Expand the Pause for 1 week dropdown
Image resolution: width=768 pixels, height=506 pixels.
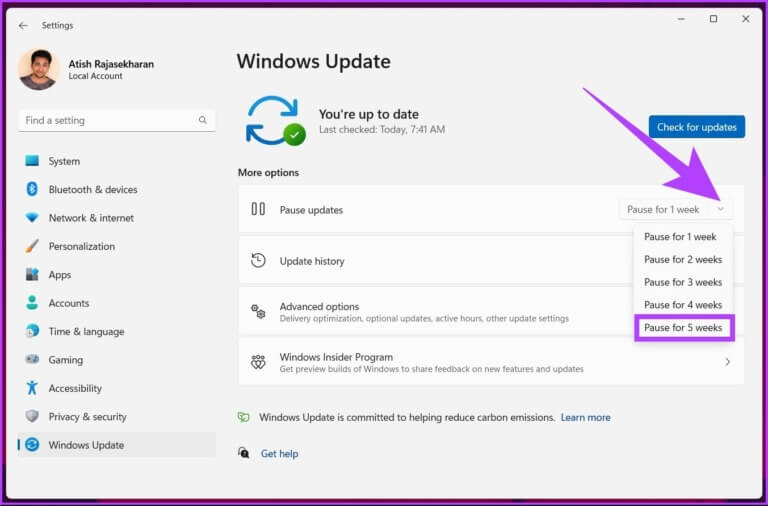(x=675, y=210)
